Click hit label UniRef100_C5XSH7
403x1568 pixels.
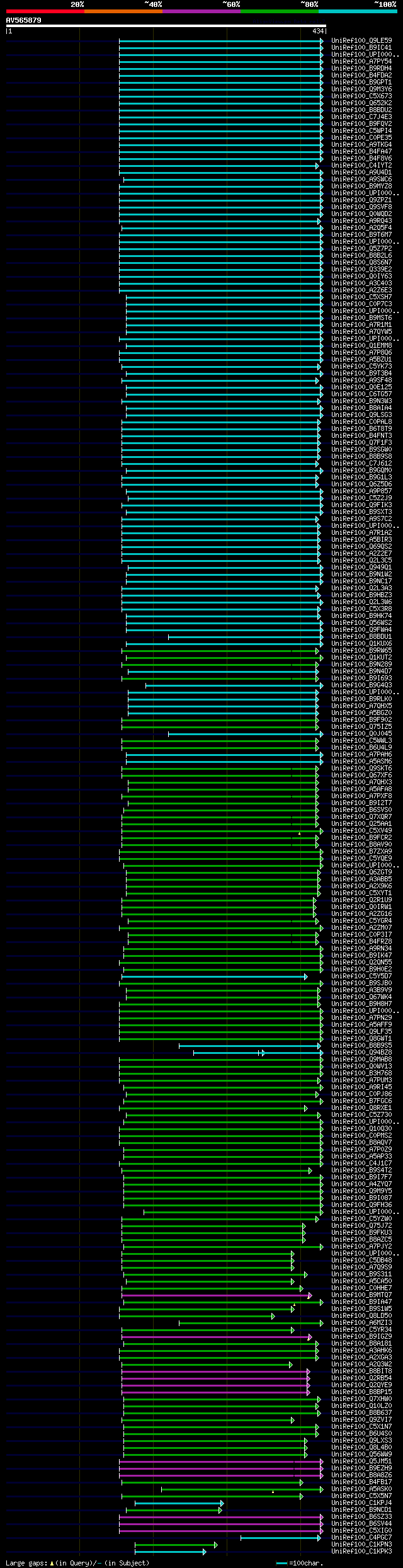[x=361, y=297]
